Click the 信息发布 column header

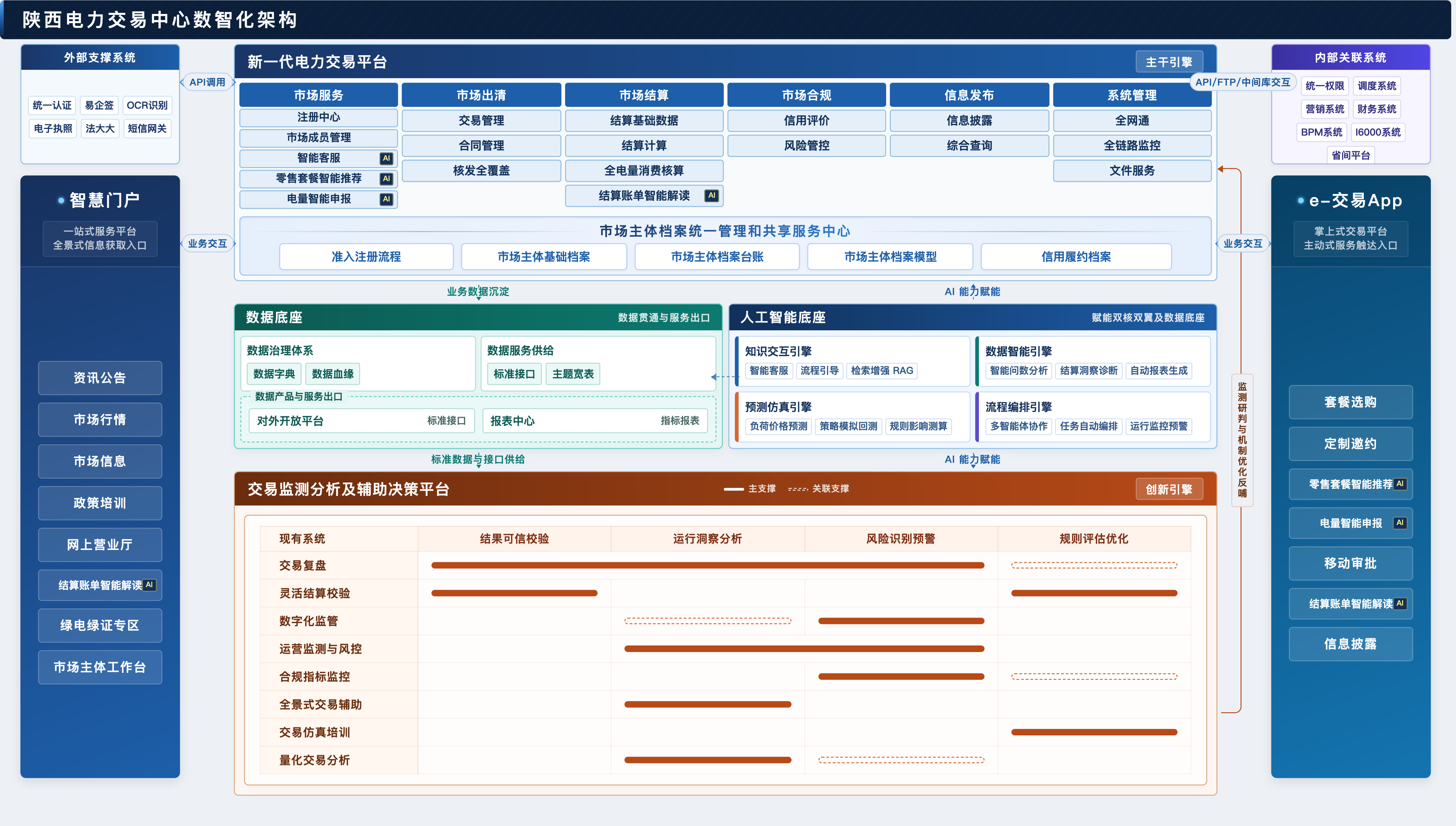point(969,95)
